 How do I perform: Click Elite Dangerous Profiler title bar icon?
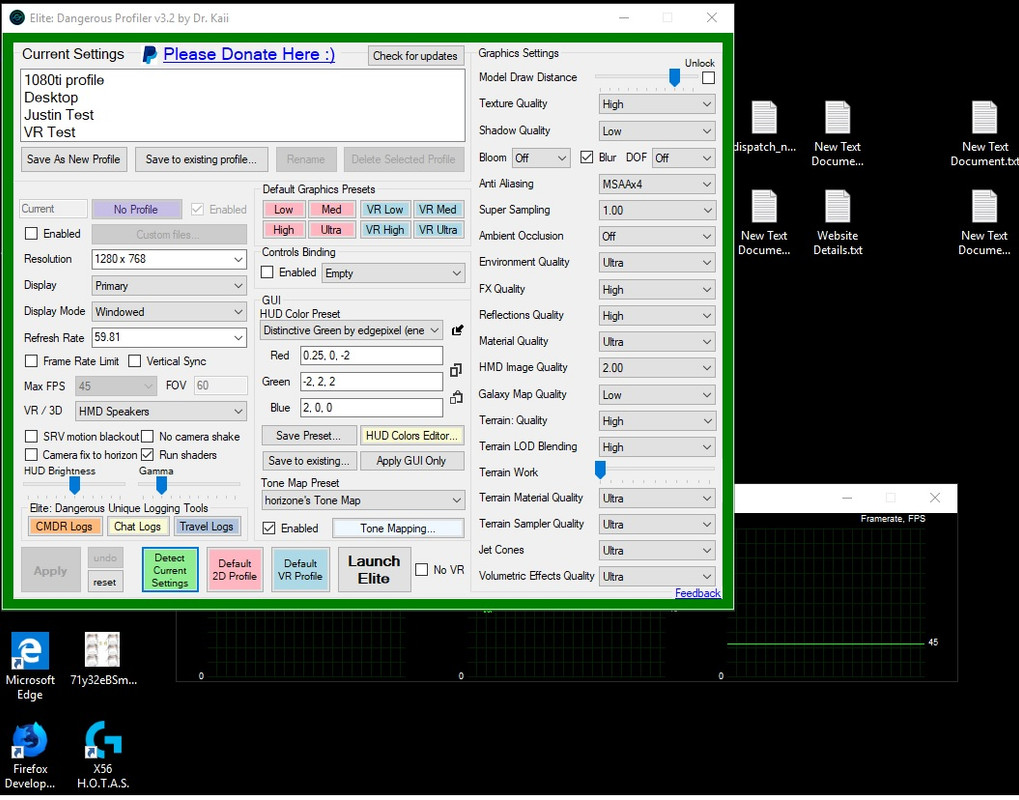[17, 18]
